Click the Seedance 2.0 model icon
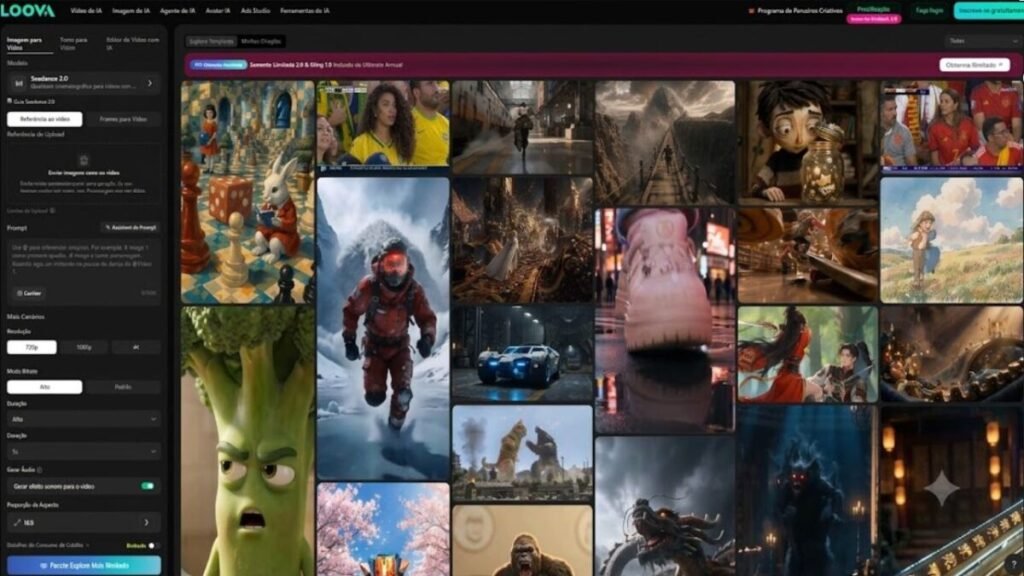1024x576 pixels. (x=19, y=83)
